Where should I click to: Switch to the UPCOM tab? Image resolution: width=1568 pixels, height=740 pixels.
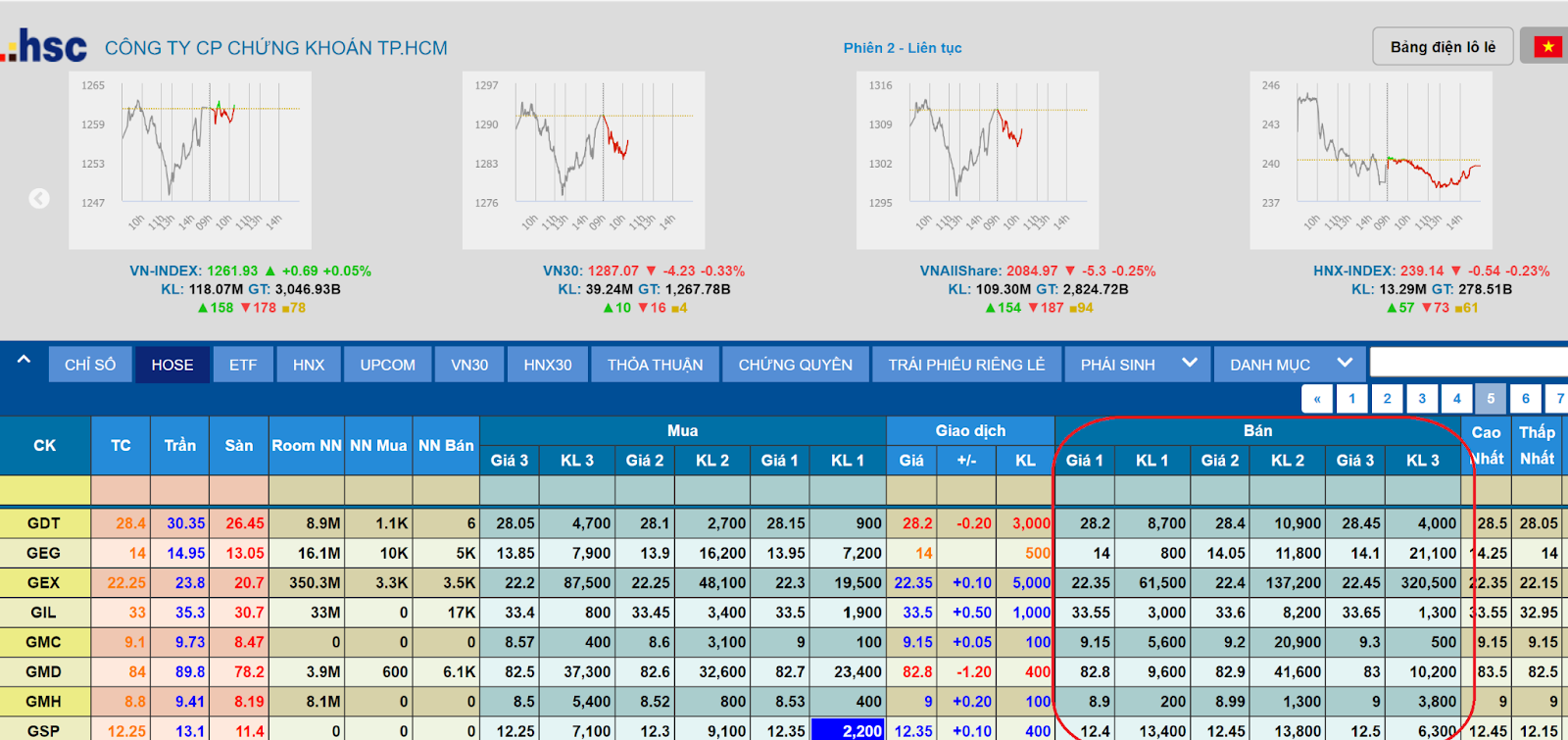point(388,365)
